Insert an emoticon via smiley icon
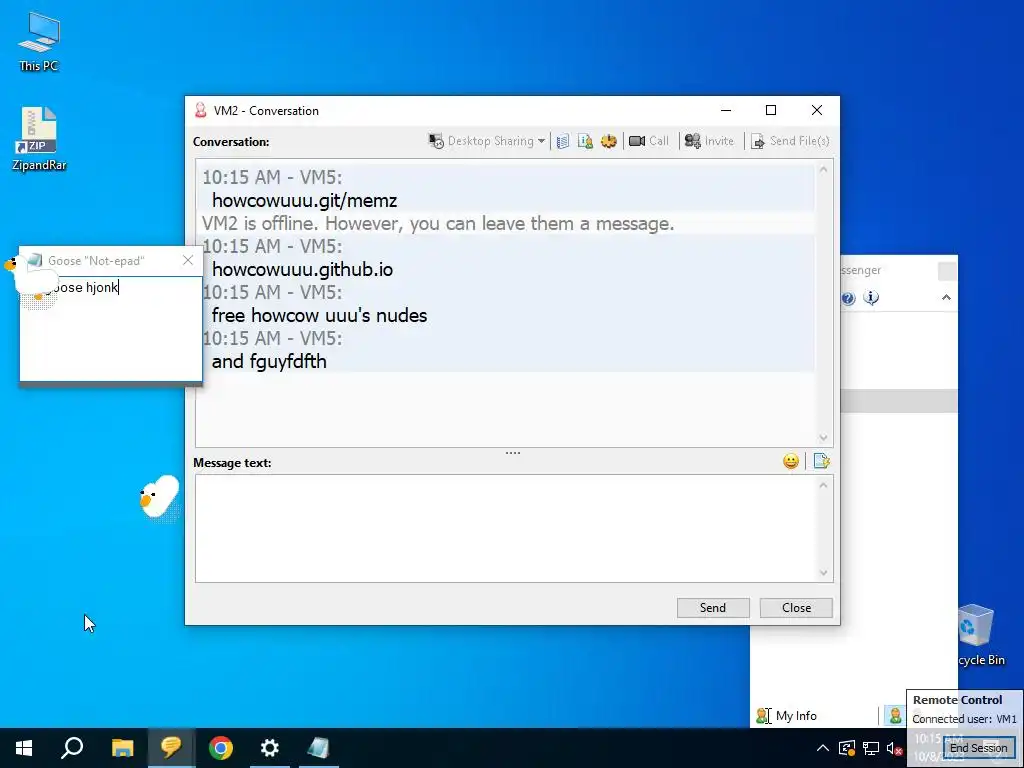1024x768 pixels. [x=791, y=462]
